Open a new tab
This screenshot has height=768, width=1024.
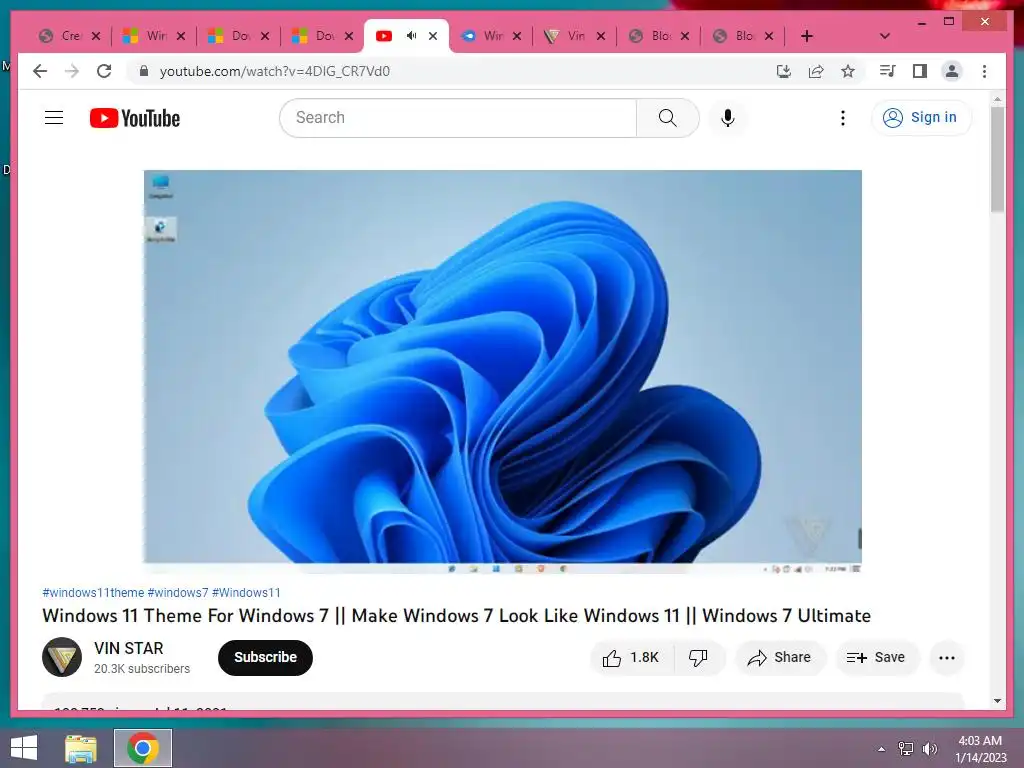tap(807, 36)
